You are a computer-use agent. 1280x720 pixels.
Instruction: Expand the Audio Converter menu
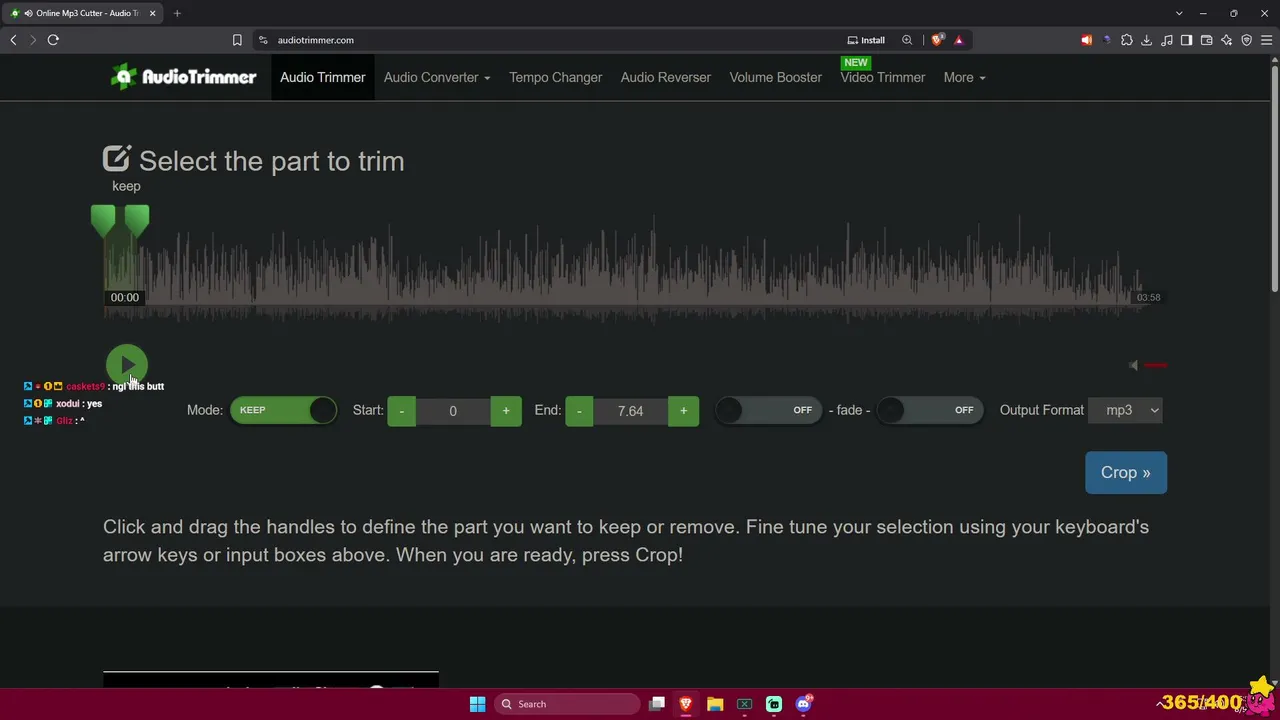point(437,77)
